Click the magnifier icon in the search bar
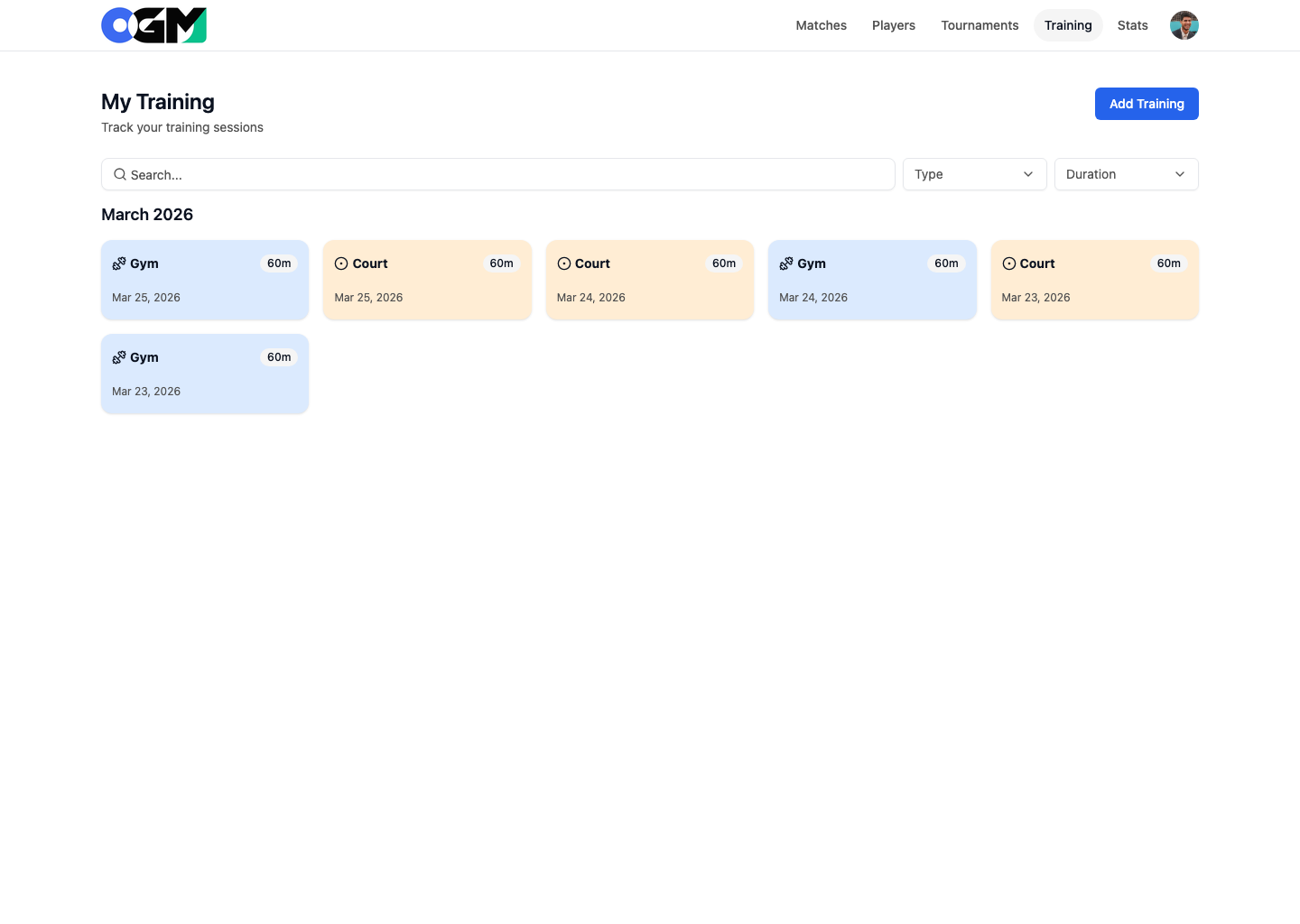This screenshot has width=1300, height=924. tap(120, 174)
